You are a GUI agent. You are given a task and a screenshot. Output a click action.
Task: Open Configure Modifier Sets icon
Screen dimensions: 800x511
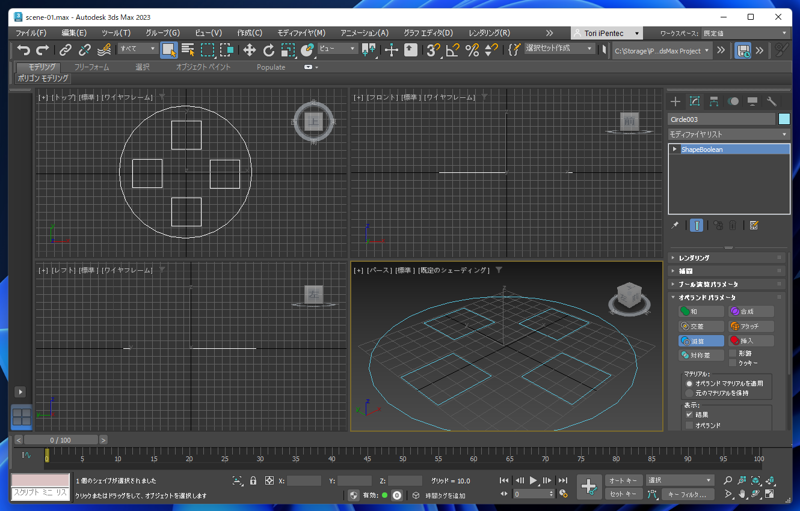click(754, 225)
